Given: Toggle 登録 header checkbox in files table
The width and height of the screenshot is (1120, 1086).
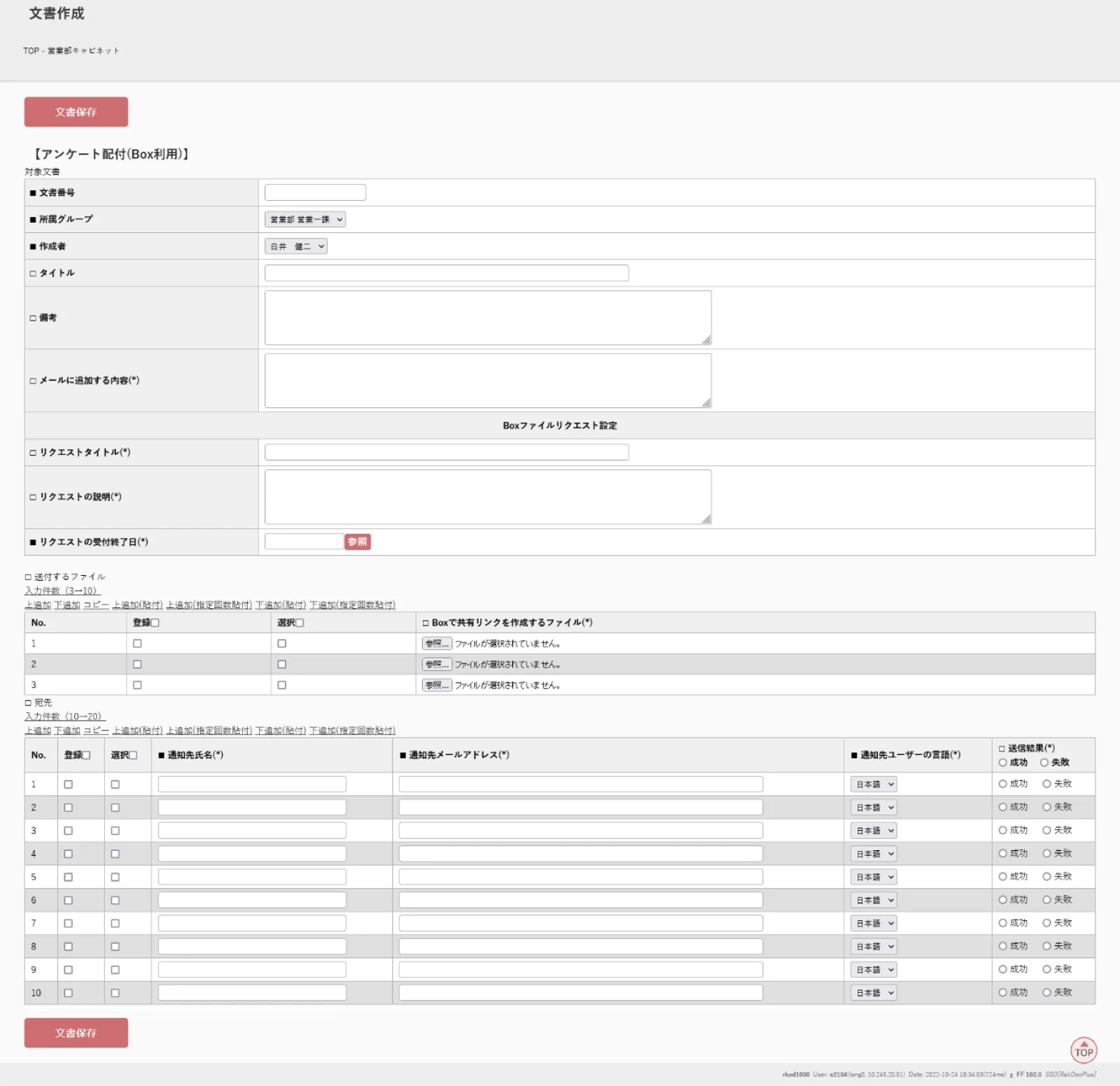Looking at the screenshot, I should (155, 623).
